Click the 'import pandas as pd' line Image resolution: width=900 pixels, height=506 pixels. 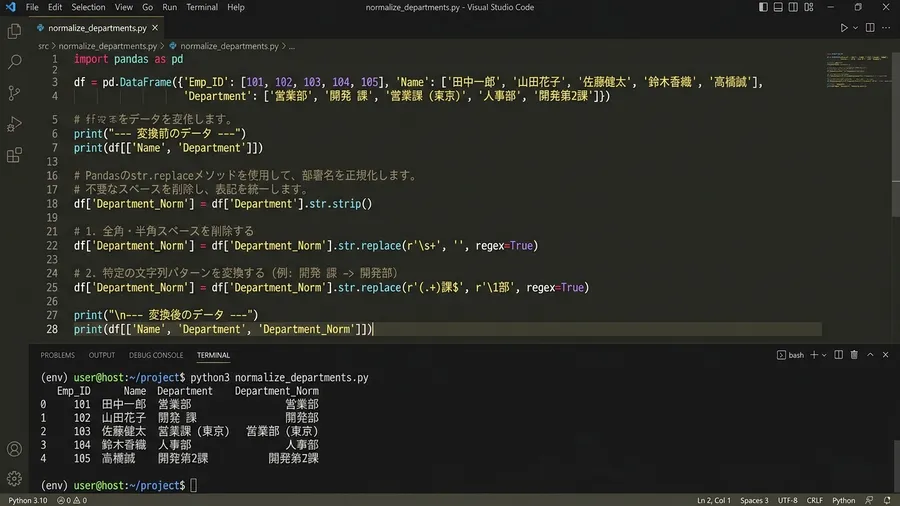point(129,59)
